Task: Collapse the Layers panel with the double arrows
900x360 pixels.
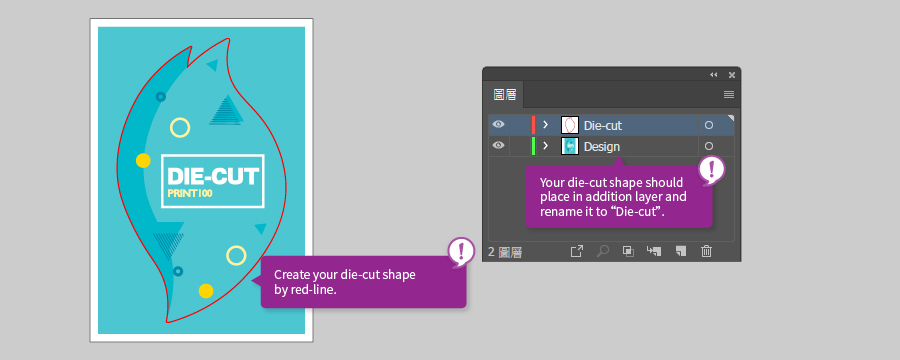Action: tap(713, 75)
